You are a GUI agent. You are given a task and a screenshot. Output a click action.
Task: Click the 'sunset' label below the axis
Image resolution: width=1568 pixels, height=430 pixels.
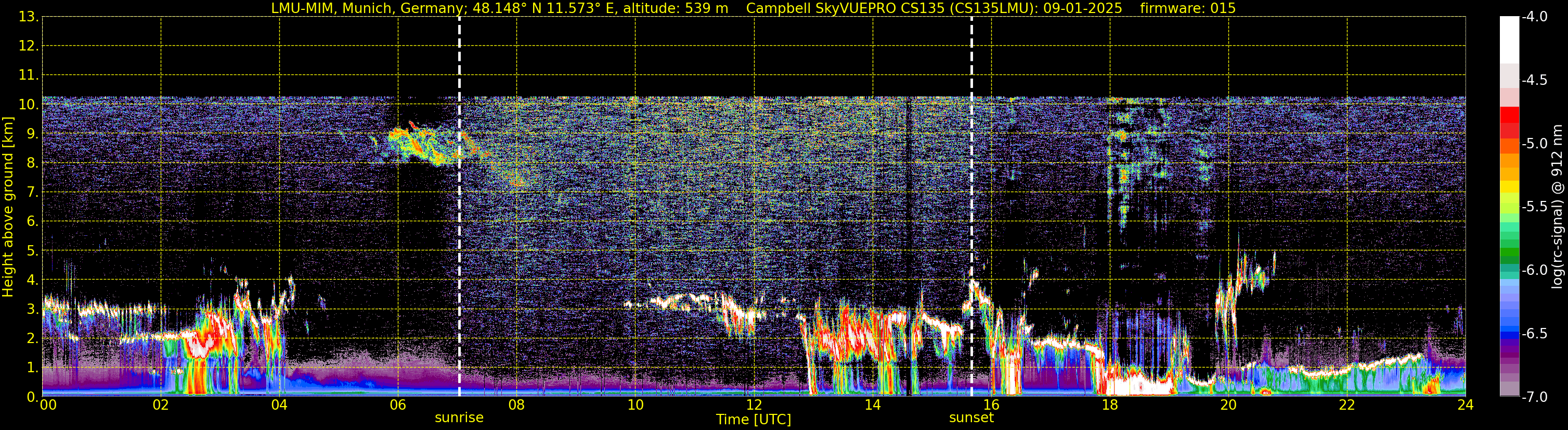point(971,418)
